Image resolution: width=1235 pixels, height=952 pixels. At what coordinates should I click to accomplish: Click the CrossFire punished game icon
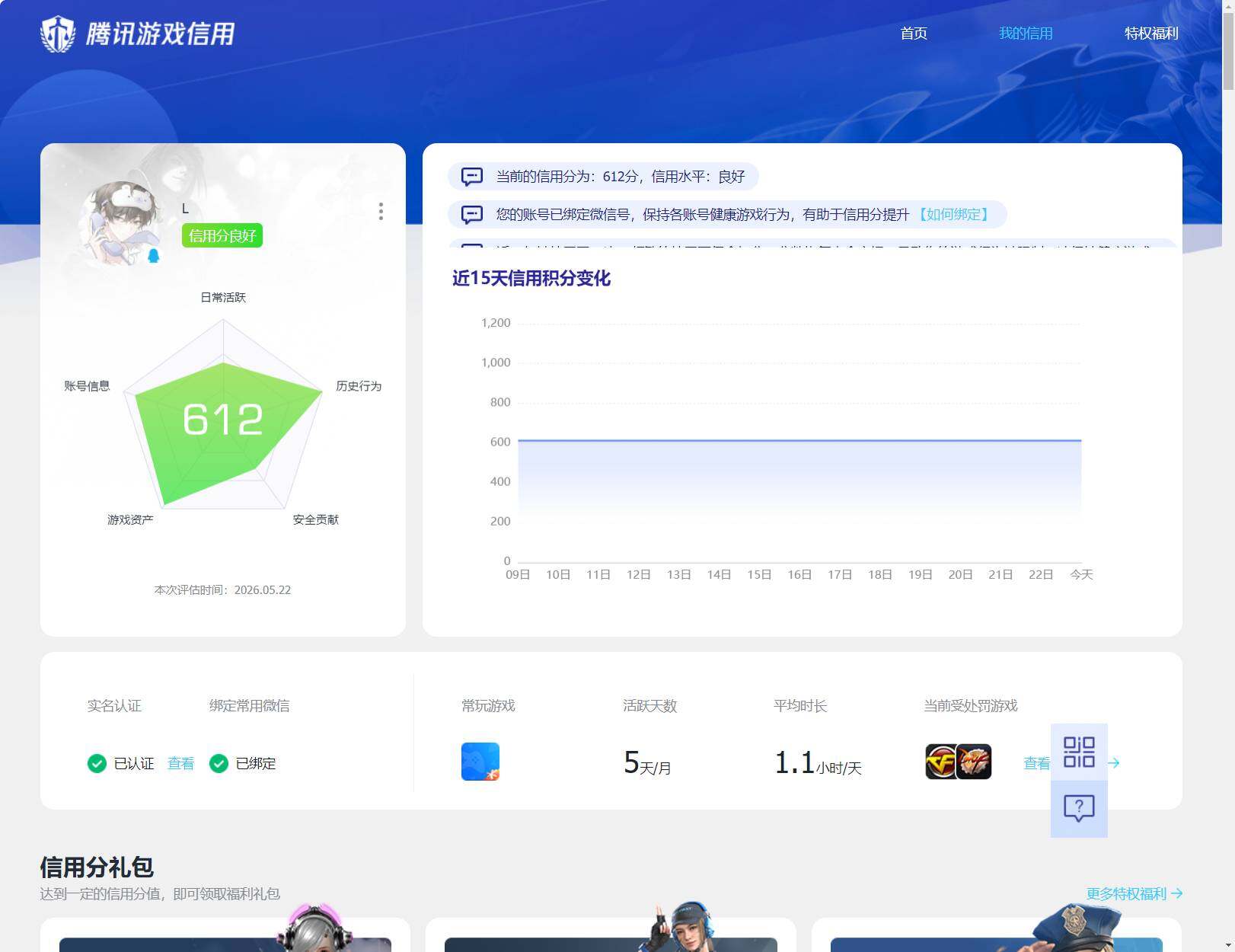(941, 762)
